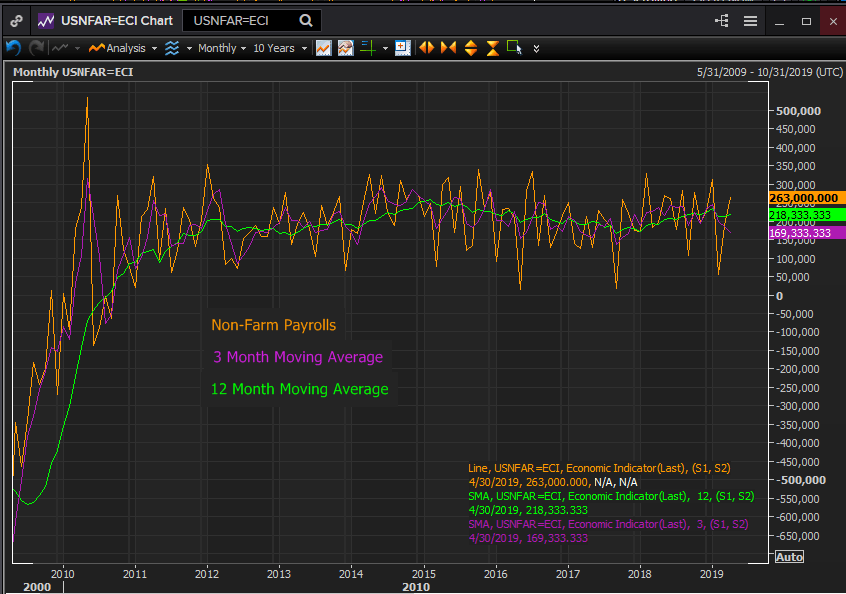846x594 pixels.
Task: Click the 500,000 value on price axis
Action: click(x=798, y=111)
